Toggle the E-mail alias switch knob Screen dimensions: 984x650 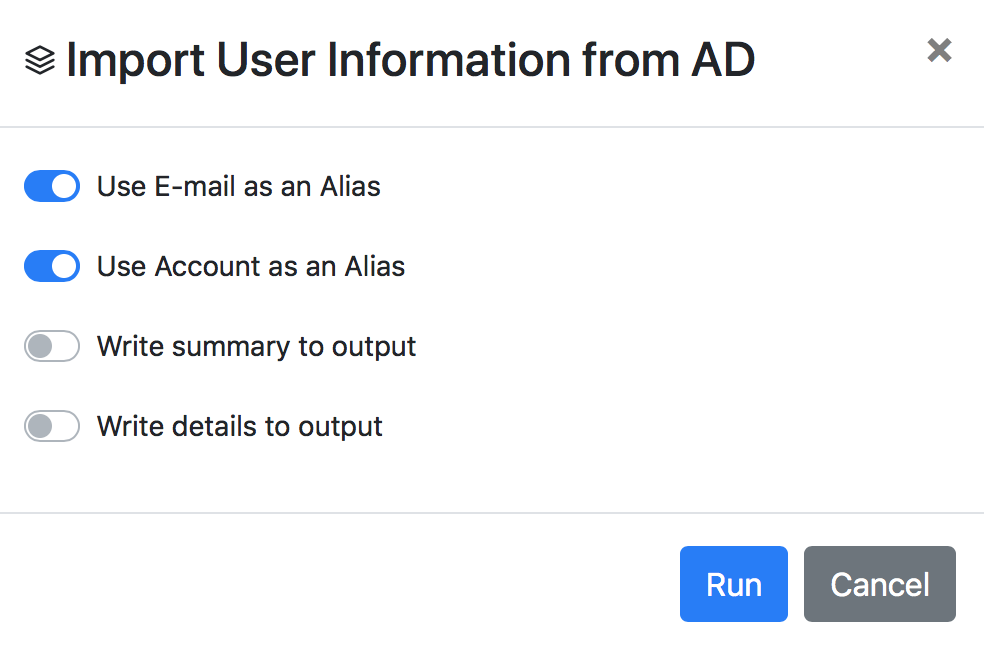tap(64, 187)
